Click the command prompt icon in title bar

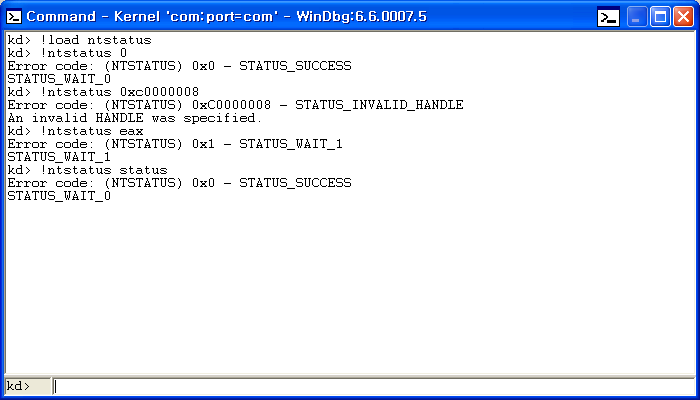pos(608,16)
